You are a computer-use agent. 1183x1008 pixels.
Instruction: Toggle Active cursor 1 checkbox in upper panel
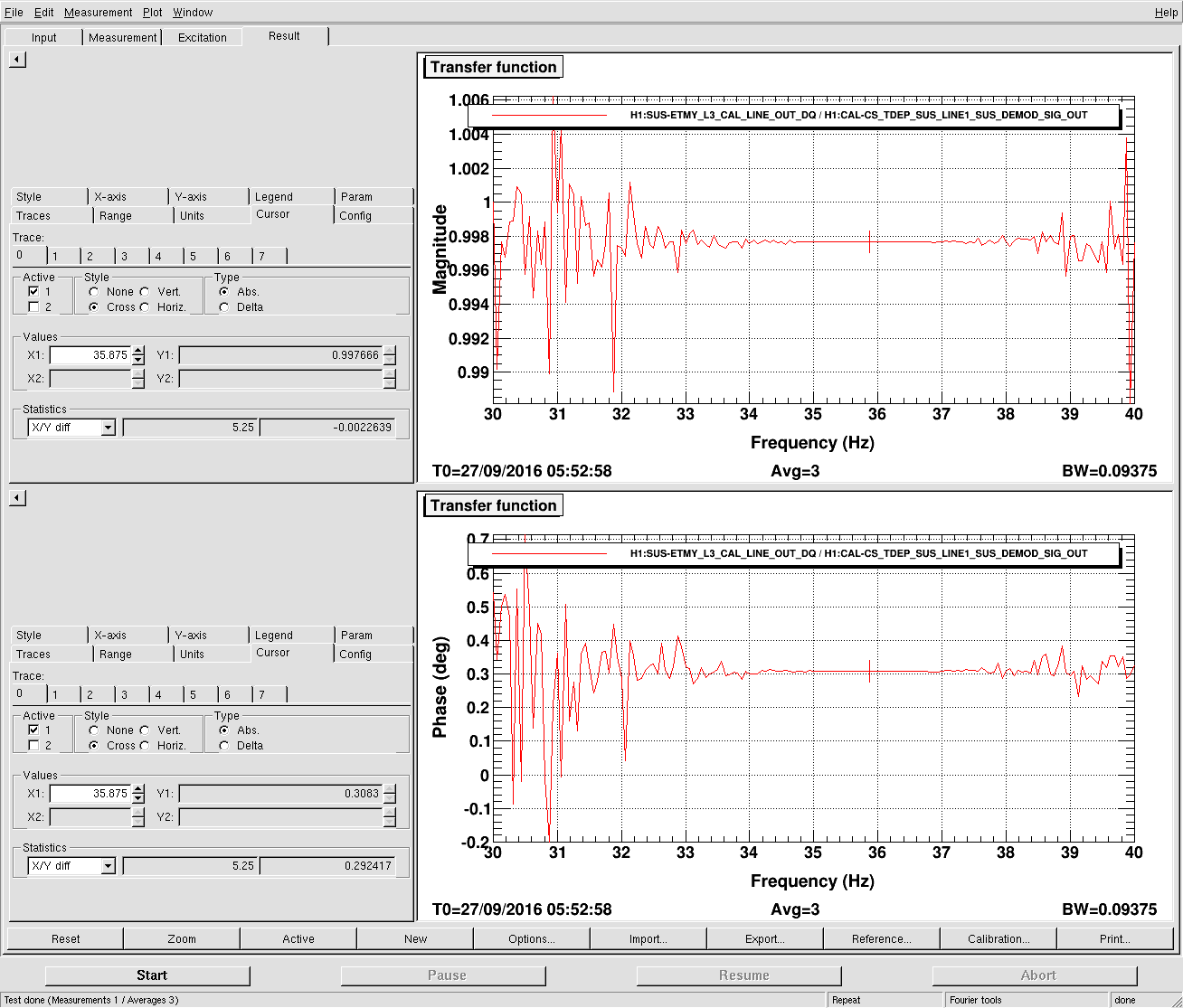point(33,292)
